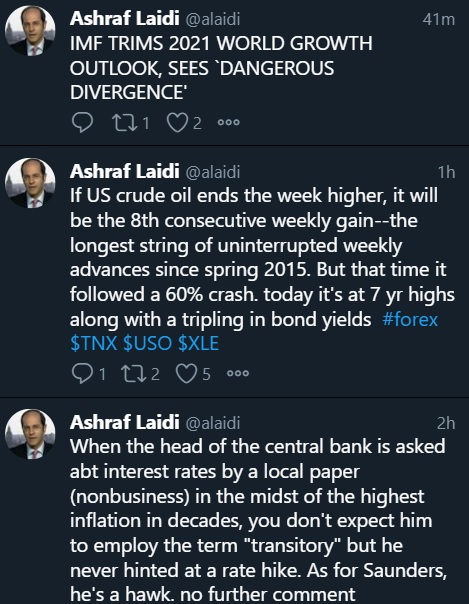
Task: Open the $TNX cashtag link
Action: coord(94,344)
